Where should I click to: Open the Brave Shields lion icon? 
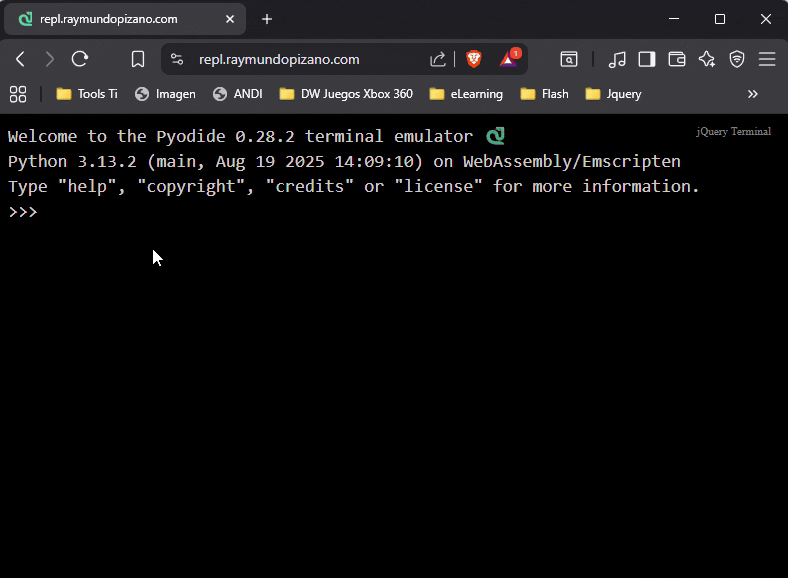point(474,59)
